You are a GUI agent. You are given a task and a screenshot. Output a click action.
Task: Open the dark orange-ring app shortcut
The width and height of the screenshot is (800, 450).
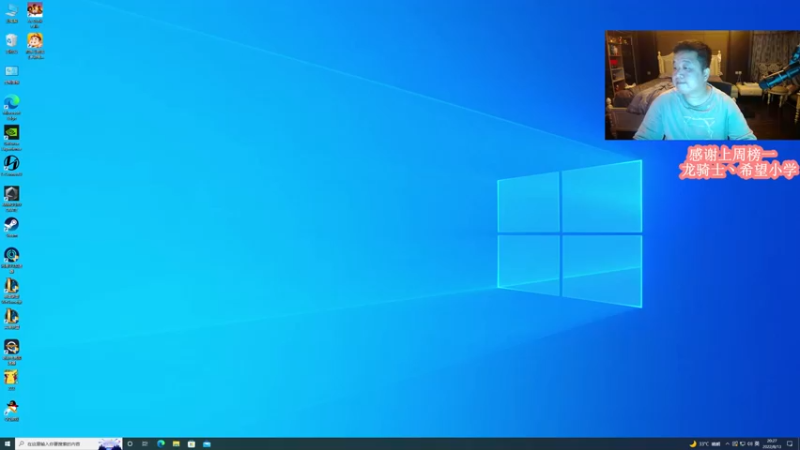tap(11, 352)
